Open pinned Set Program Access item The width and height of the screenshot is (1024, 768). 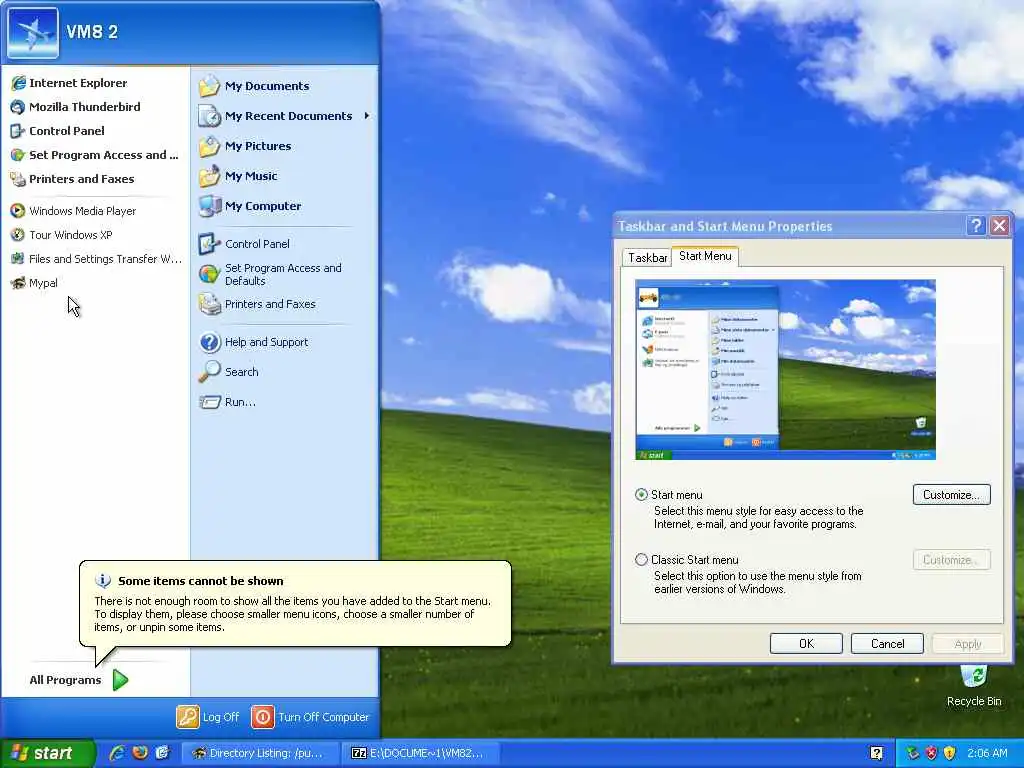pos(95,155)
